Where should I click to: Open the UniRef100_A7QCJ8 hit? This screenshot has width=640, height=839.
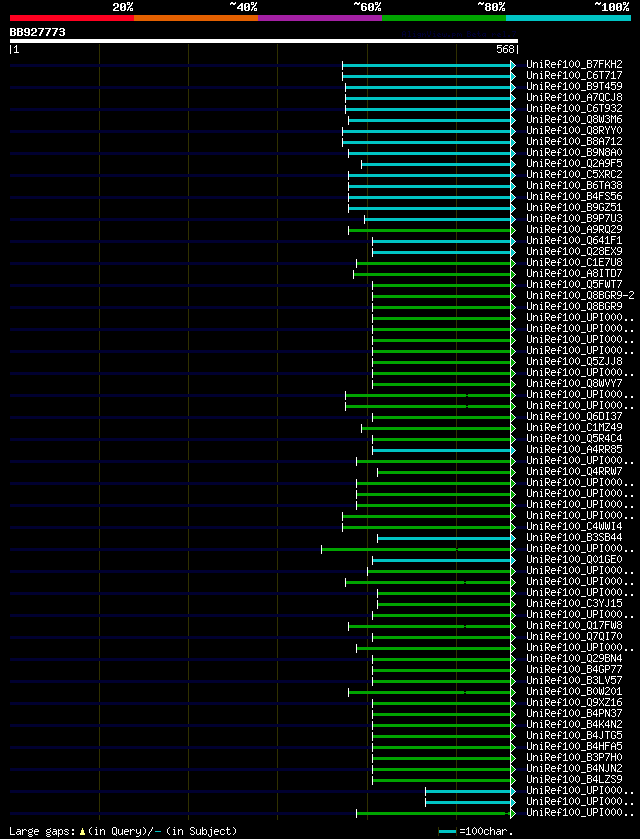[574, 97]
